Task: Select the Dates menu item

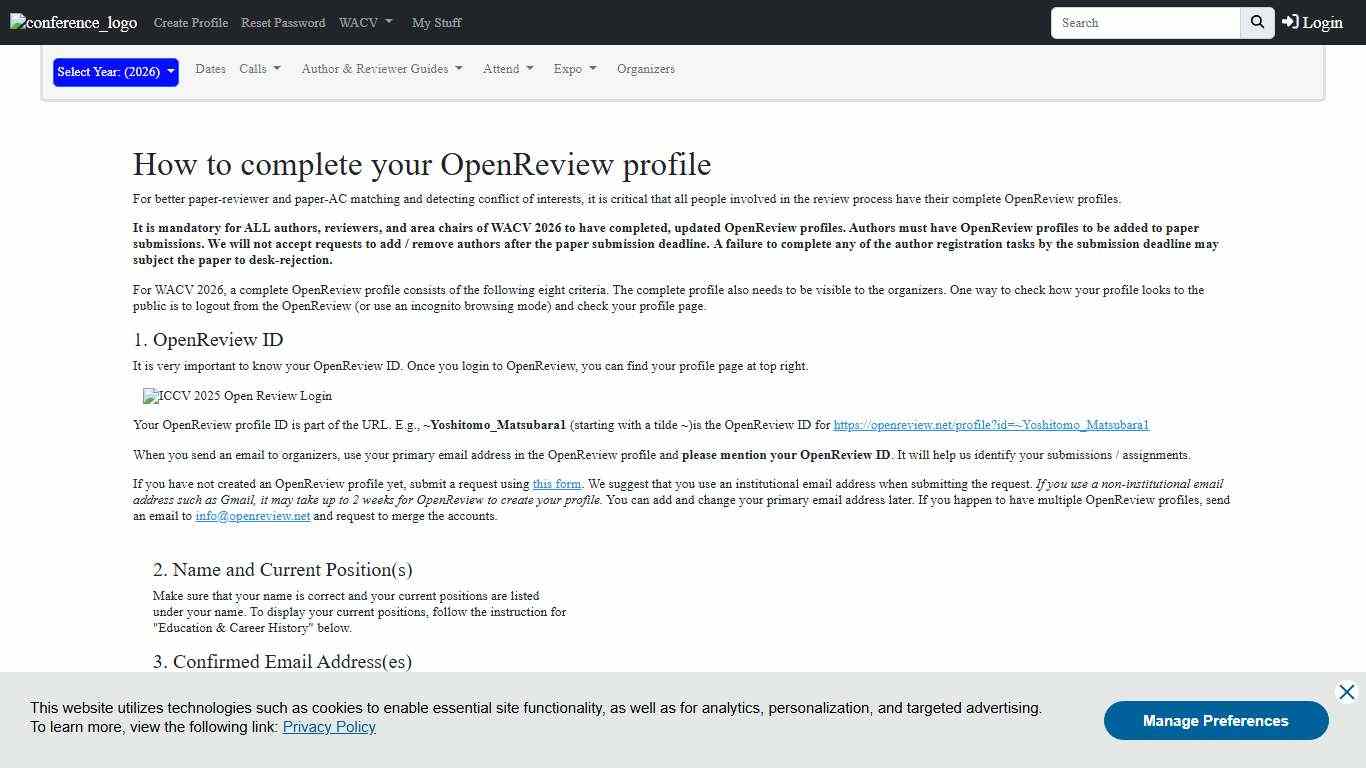Action: (210, 69)
